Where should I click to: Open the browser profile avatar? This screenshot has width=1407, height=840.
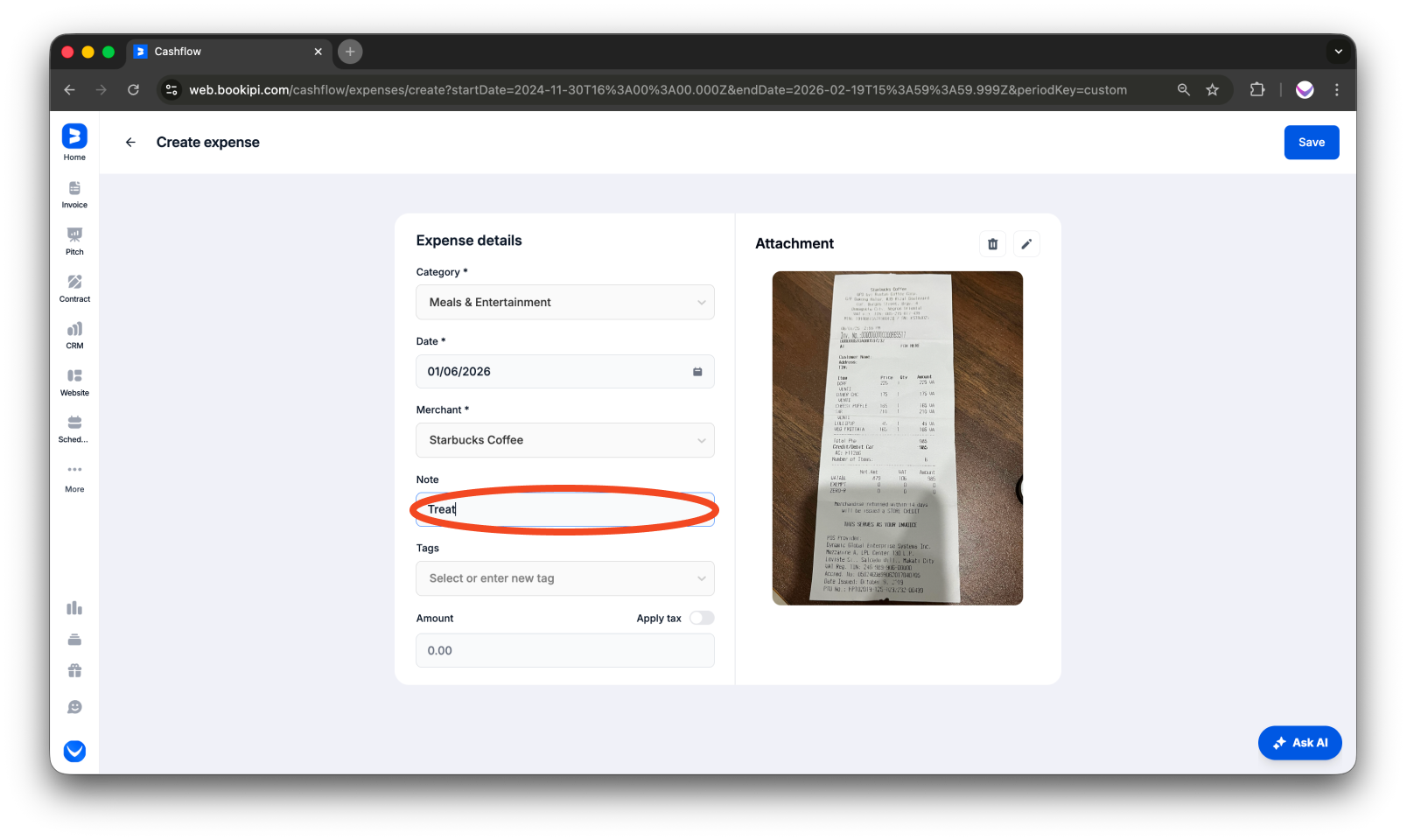pyautogui.click(x=1305, y=90)
